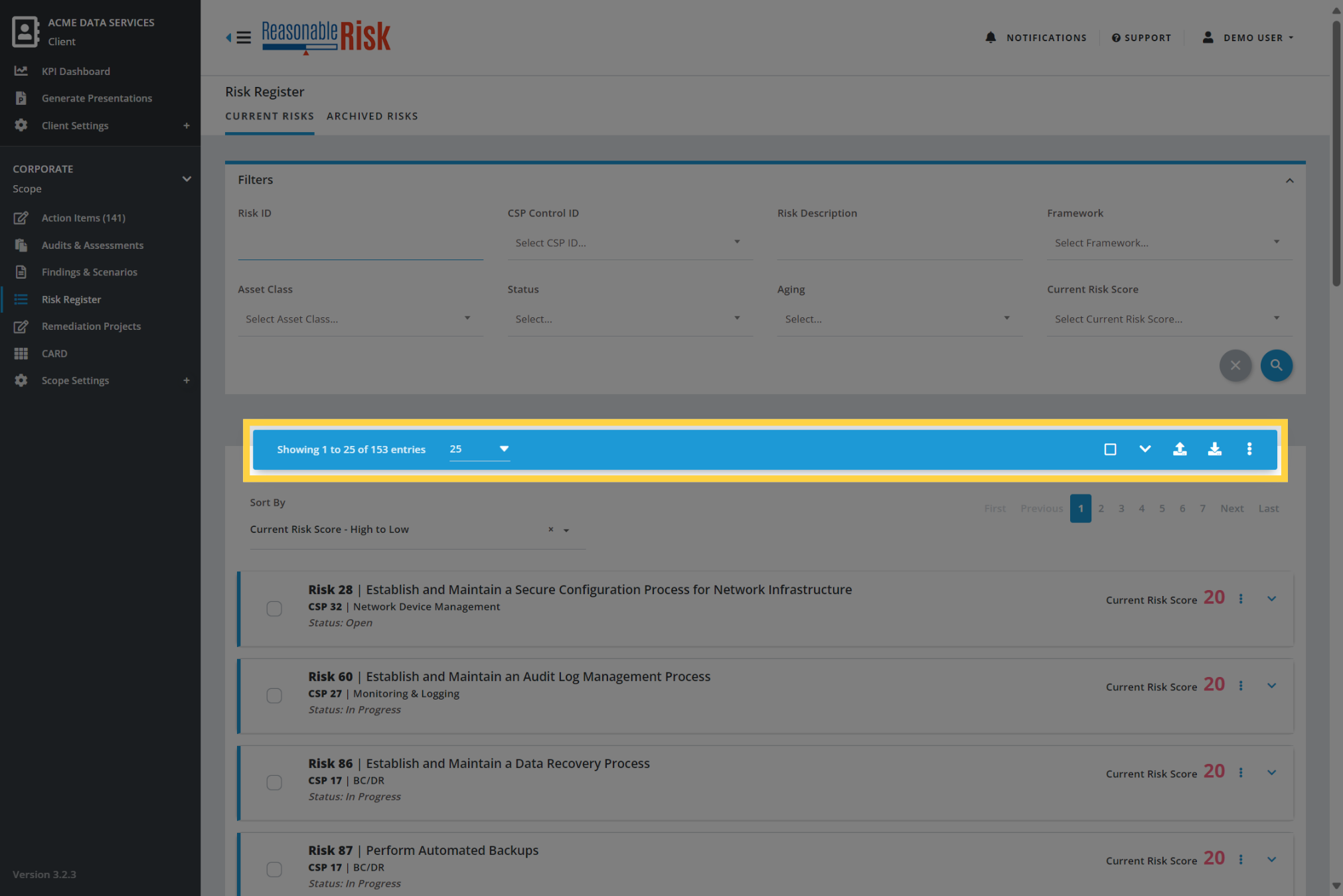Collapse the Filters panel

click(x=1289, y=181)
